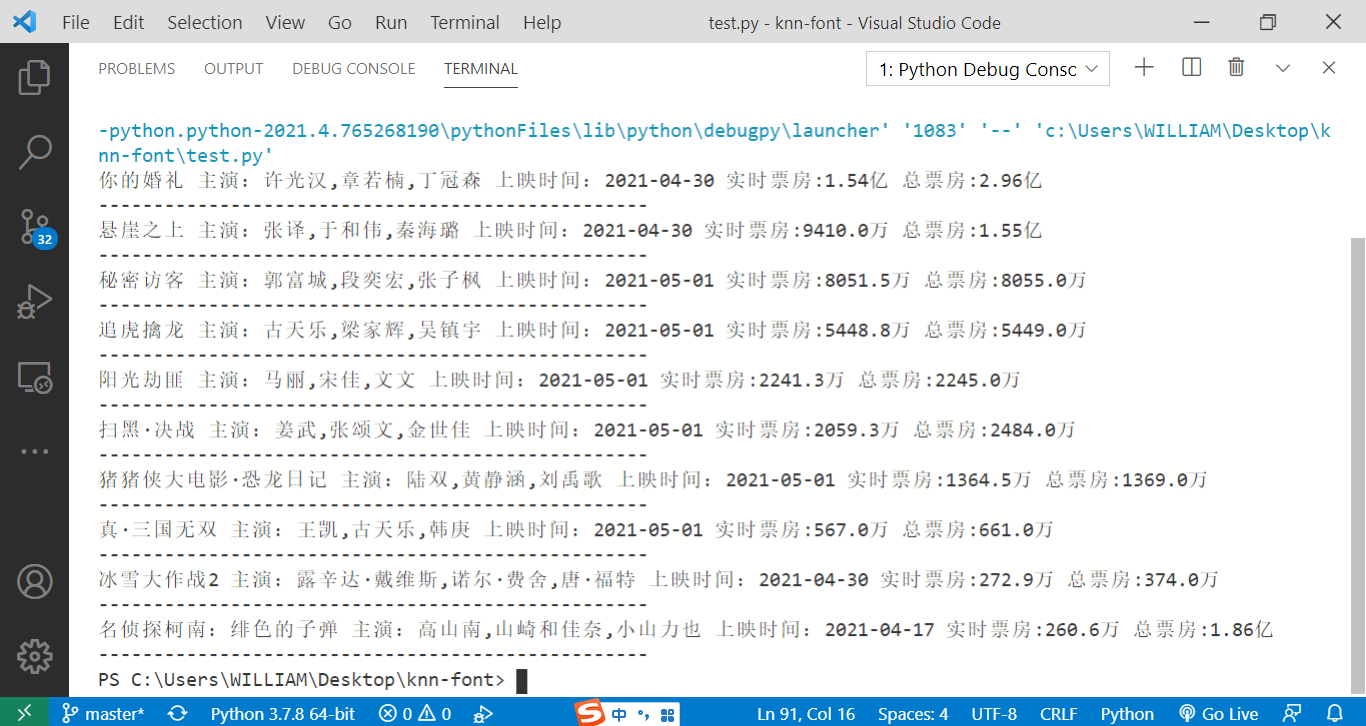
Task: Open the Edit menu
Action: [x=128, y=22]
